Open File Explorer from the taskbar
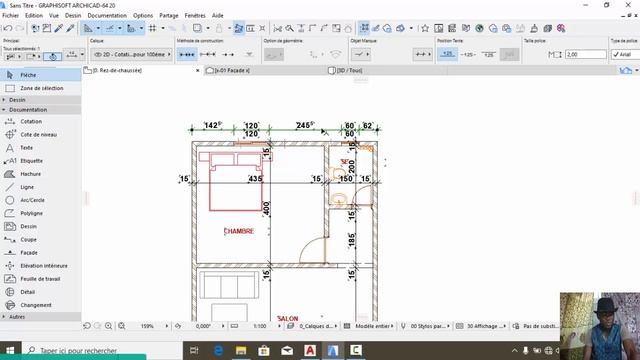 pos(241,351)
